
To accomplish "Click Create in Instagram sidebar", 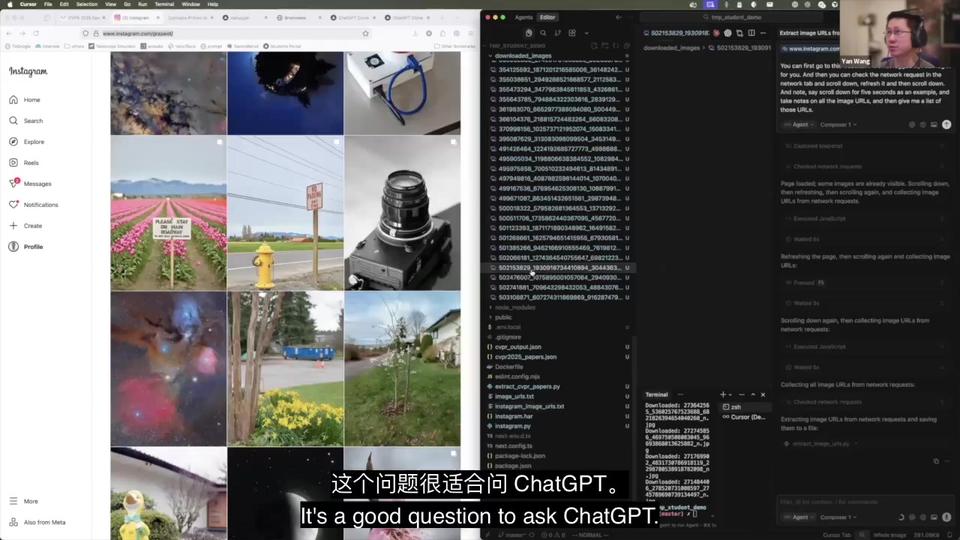I will [x=26, y=226].
